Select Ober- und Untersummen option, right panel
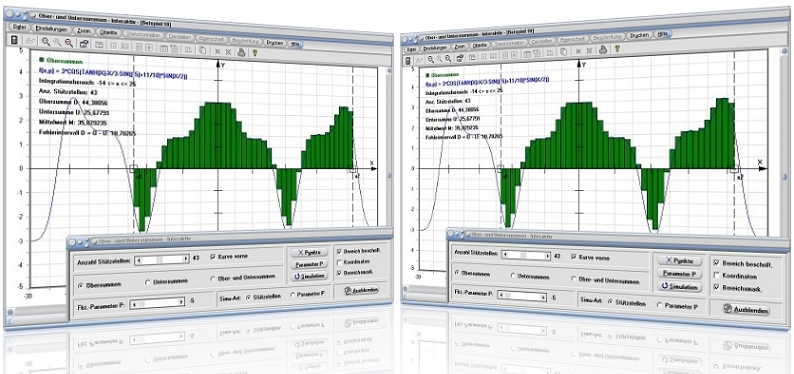The image size is (794, 374). 574,279
